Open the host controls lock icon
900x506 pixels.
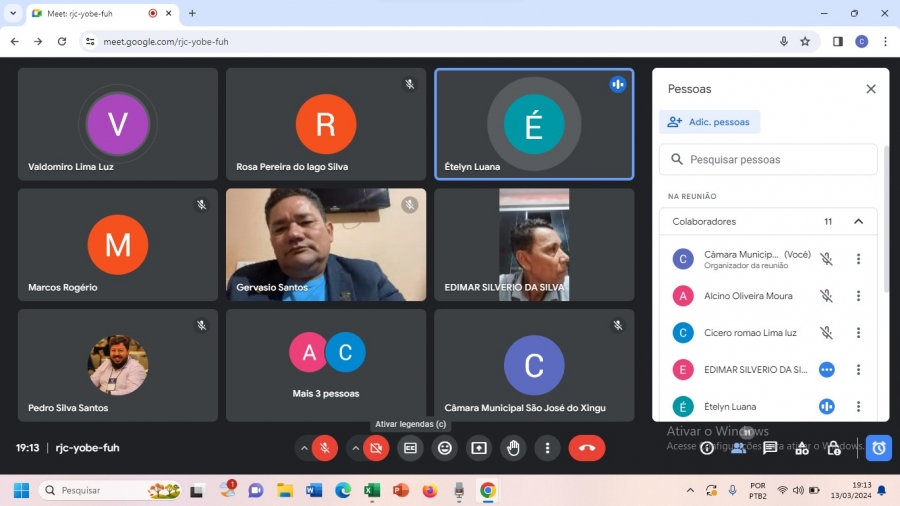click(x=834, y=448)
